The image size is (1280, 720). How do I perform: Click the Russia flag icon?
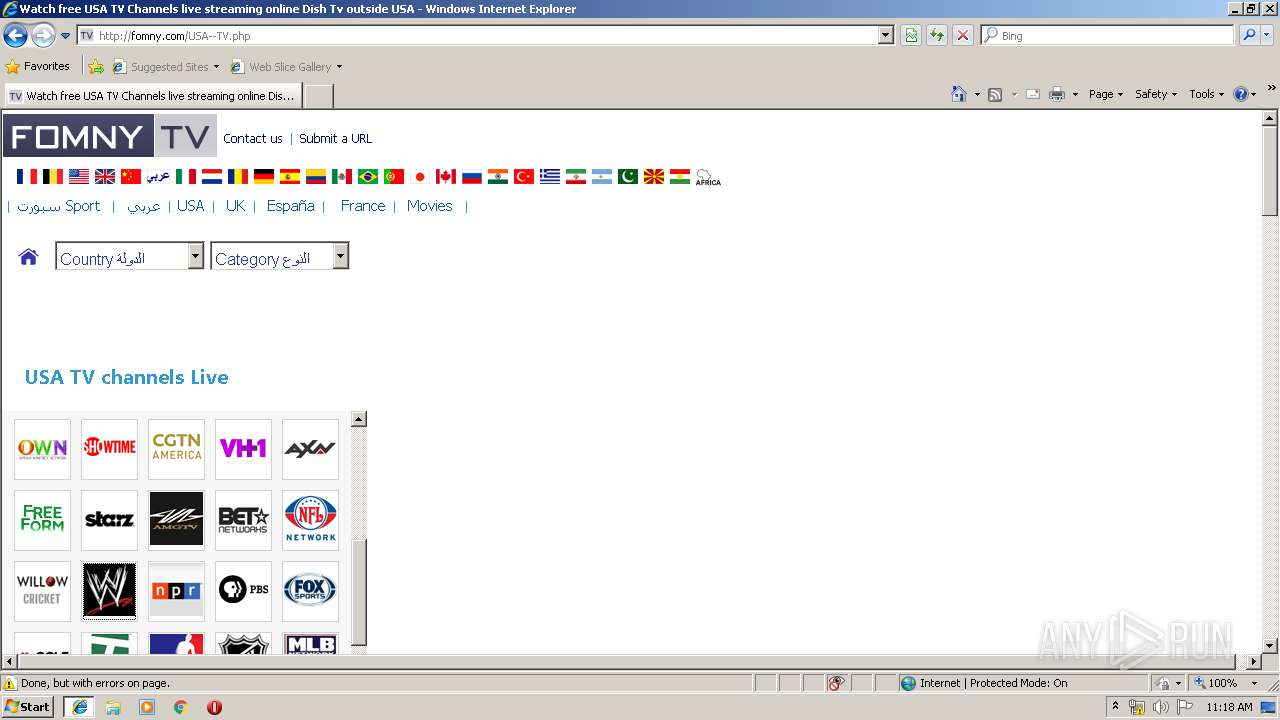coord(472,176)
